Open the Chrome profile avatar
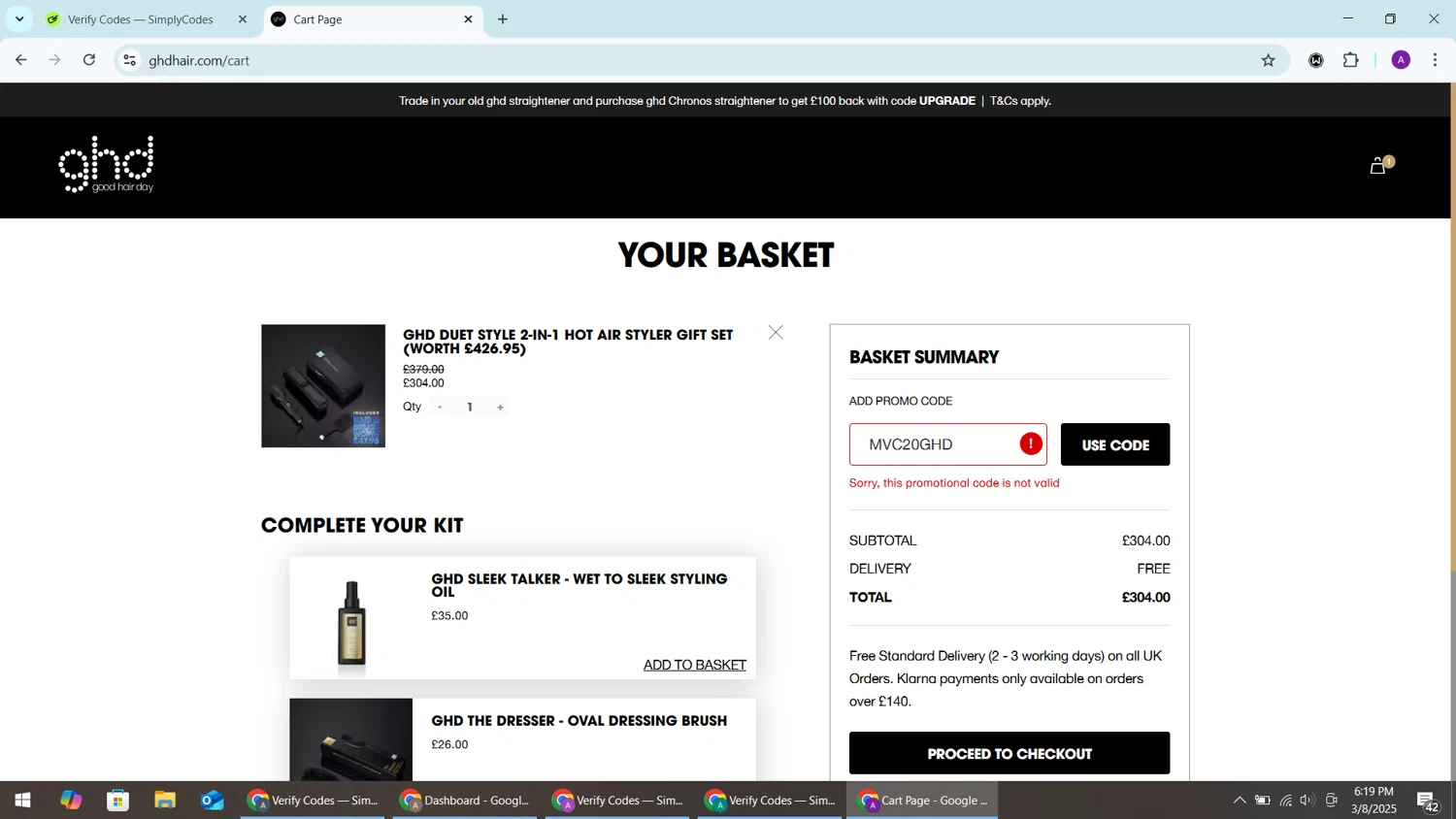This screenshot has width=1456, height=819. click(x=1401, y=60)
